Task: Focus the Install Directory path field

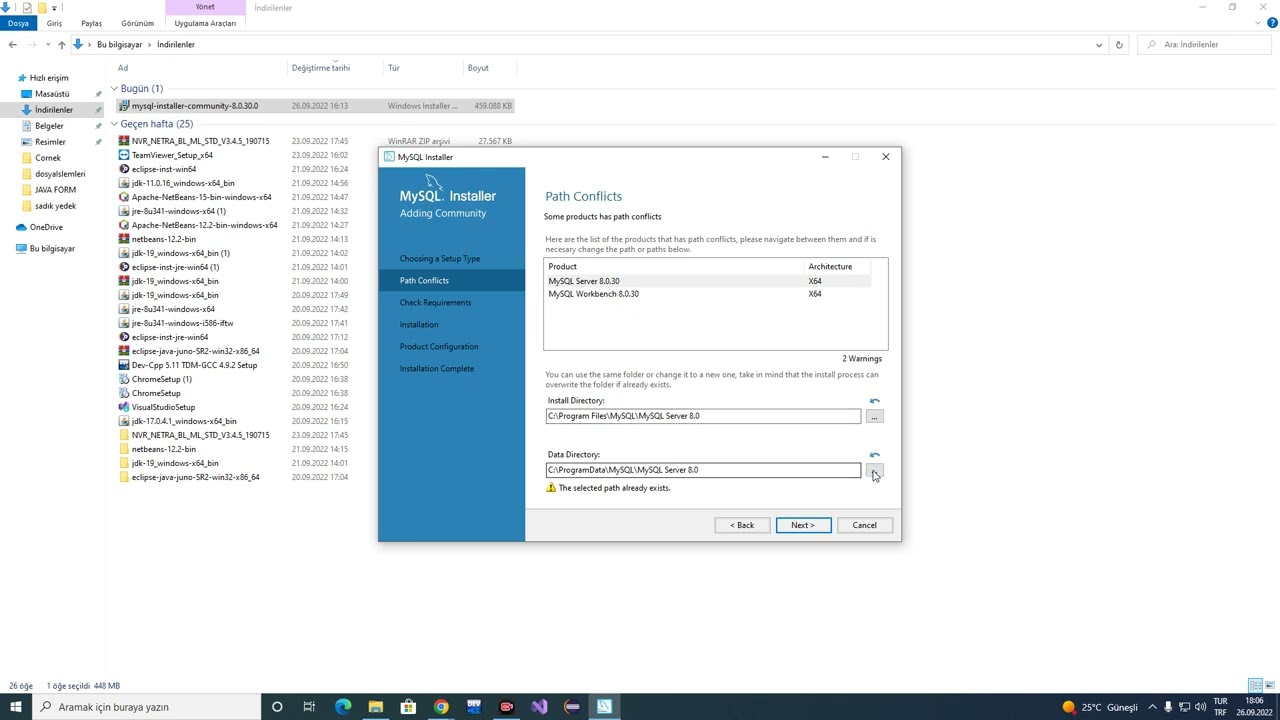Action: tap(703, 416)
